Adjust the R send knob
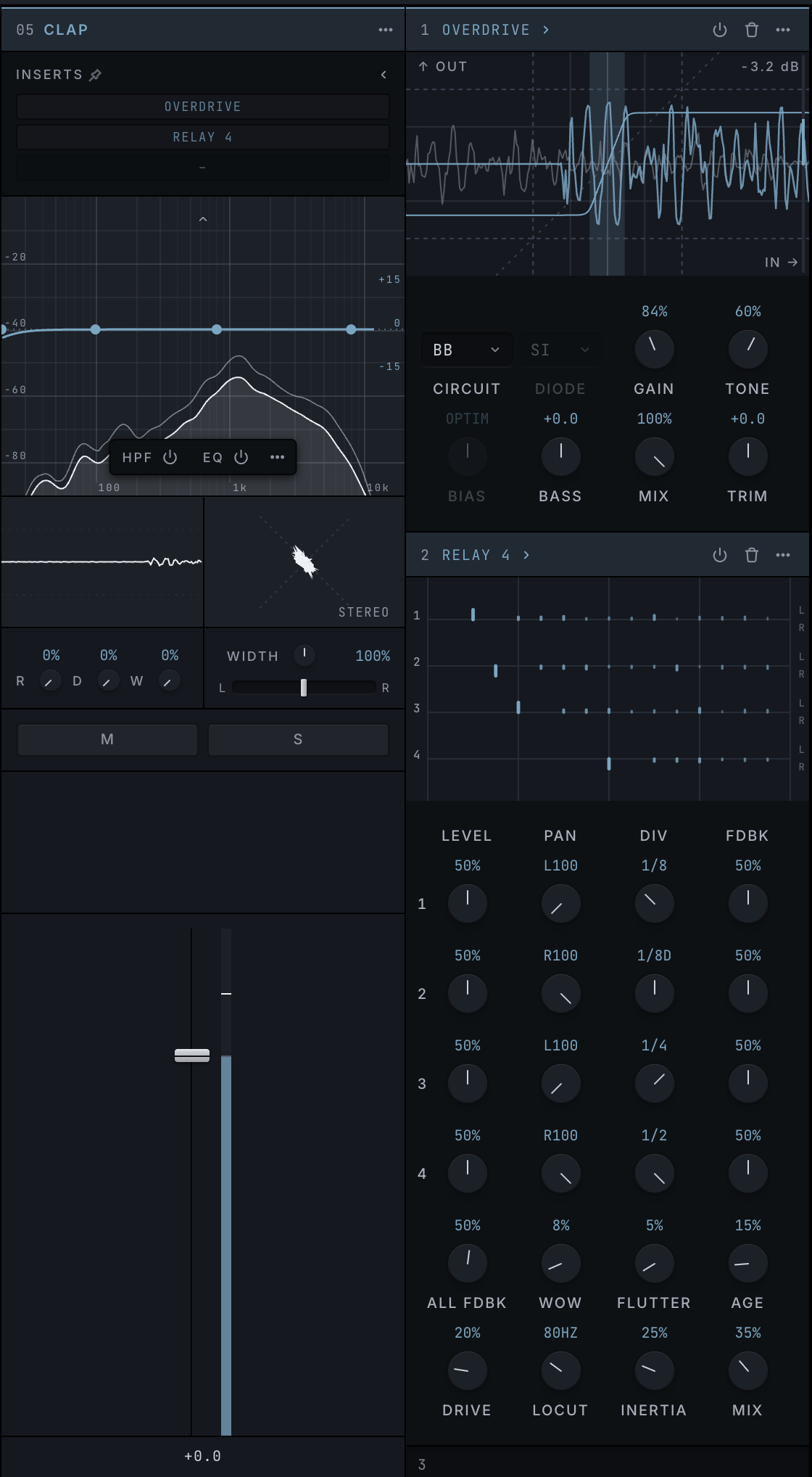812x1477 pixels. click(x=50, y=681)
